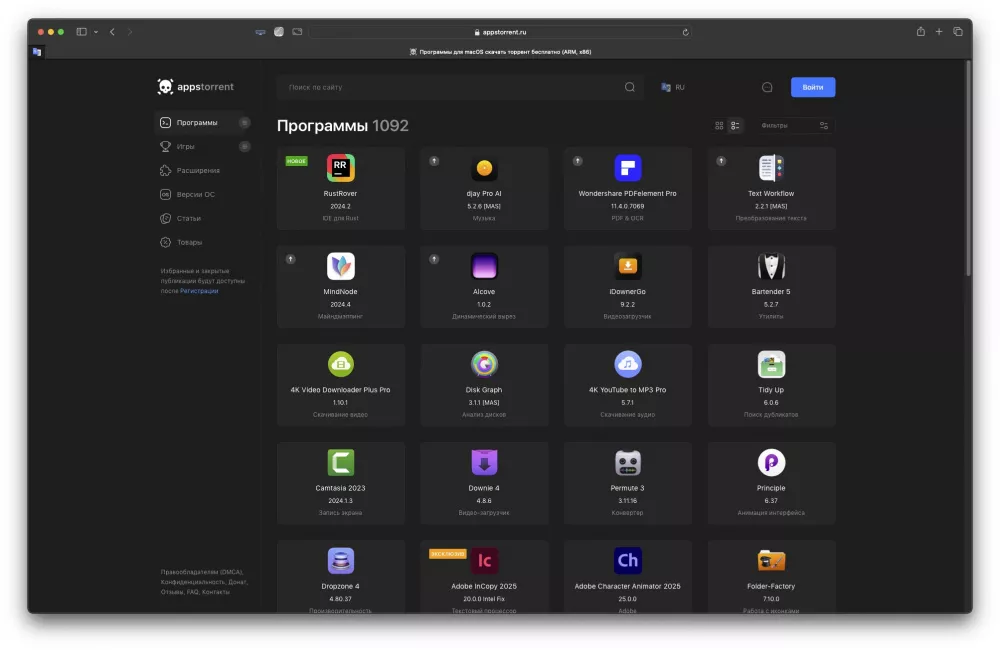Open the RustRover app card icon
Screen dimensions: 1000x650
click(340, 167)
